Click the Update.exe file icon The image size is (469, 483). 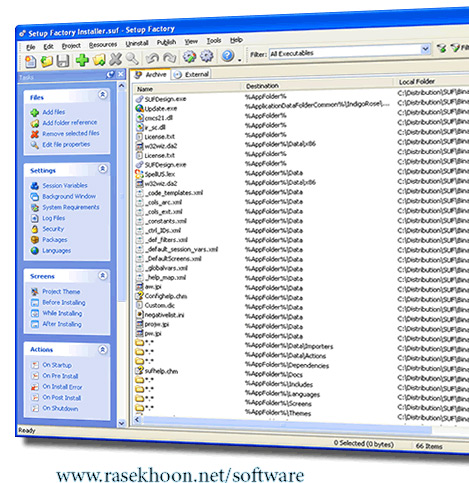coord(139,108)
